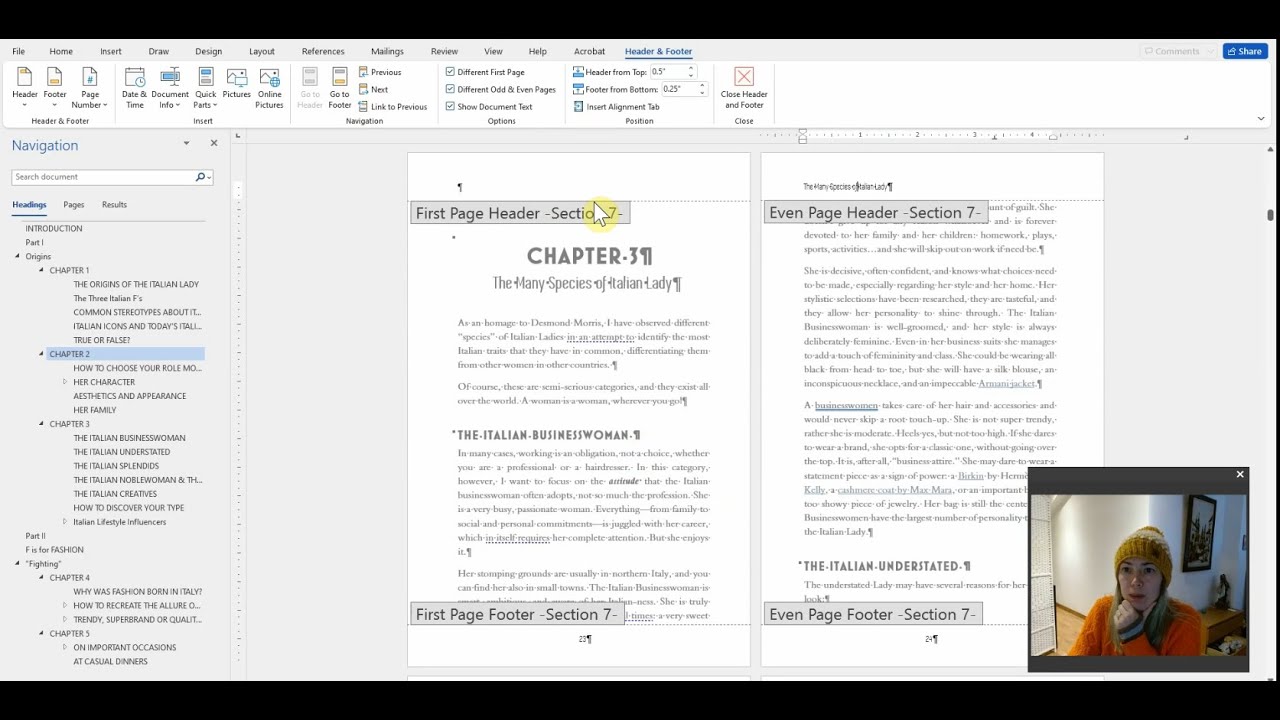This screenshot has height=720, width=1280.
Task: Collapse the Origins heading
Action: (x=17, y=256)
